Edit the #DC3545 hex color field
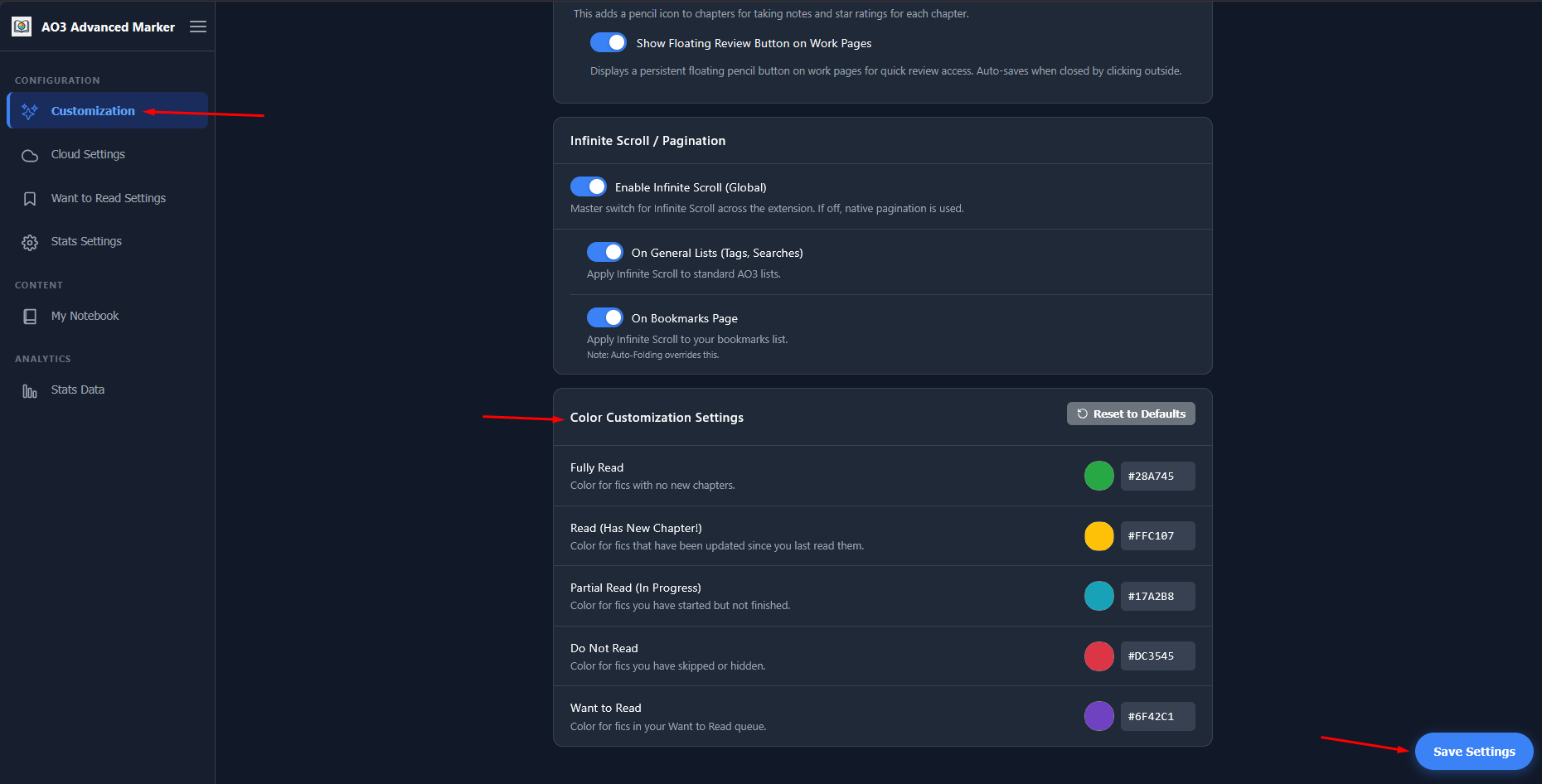The image size is (1542, 784). [x=1158, y=656]
